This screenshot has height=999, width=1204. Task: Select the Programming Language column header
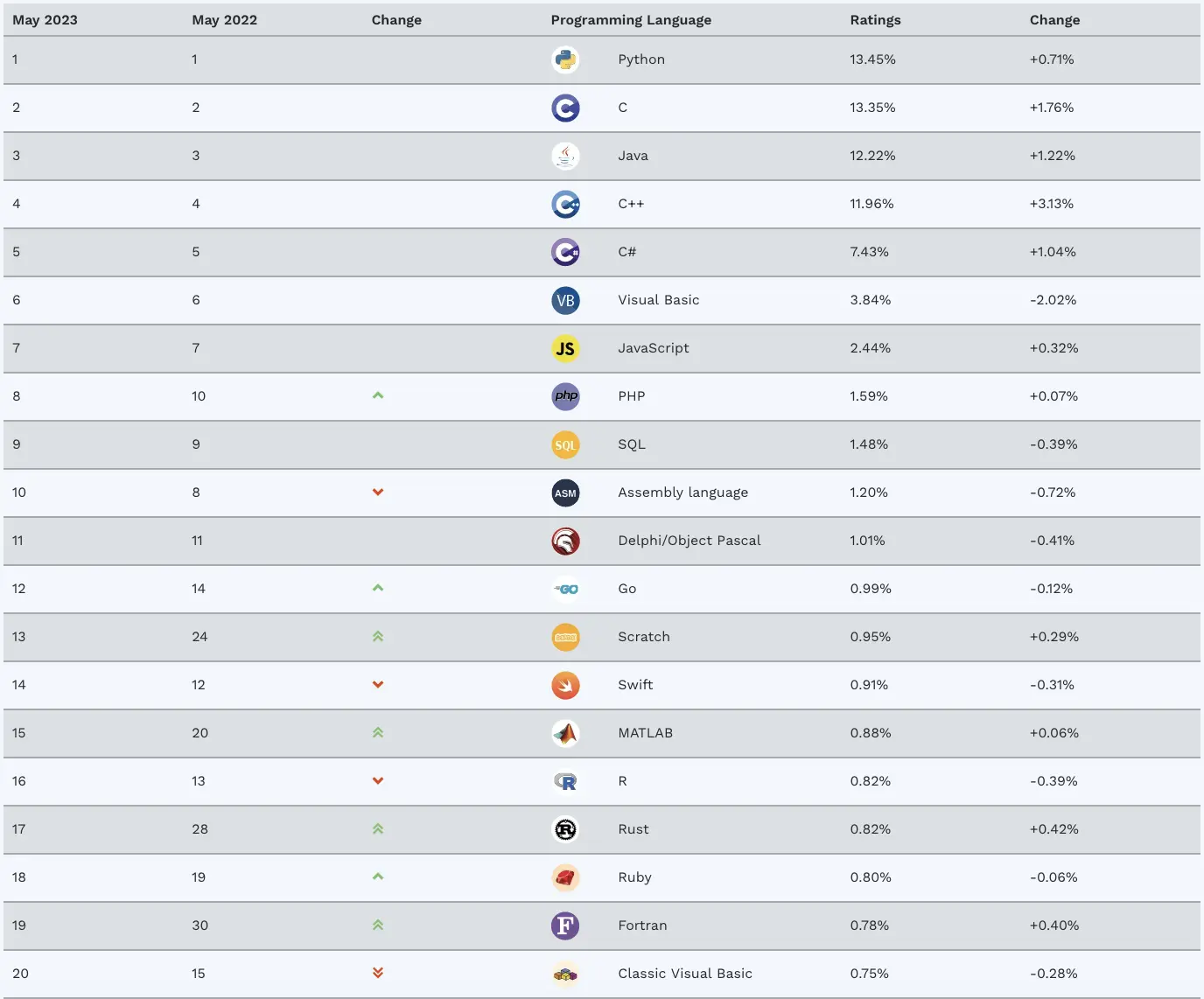pos(631,20)
